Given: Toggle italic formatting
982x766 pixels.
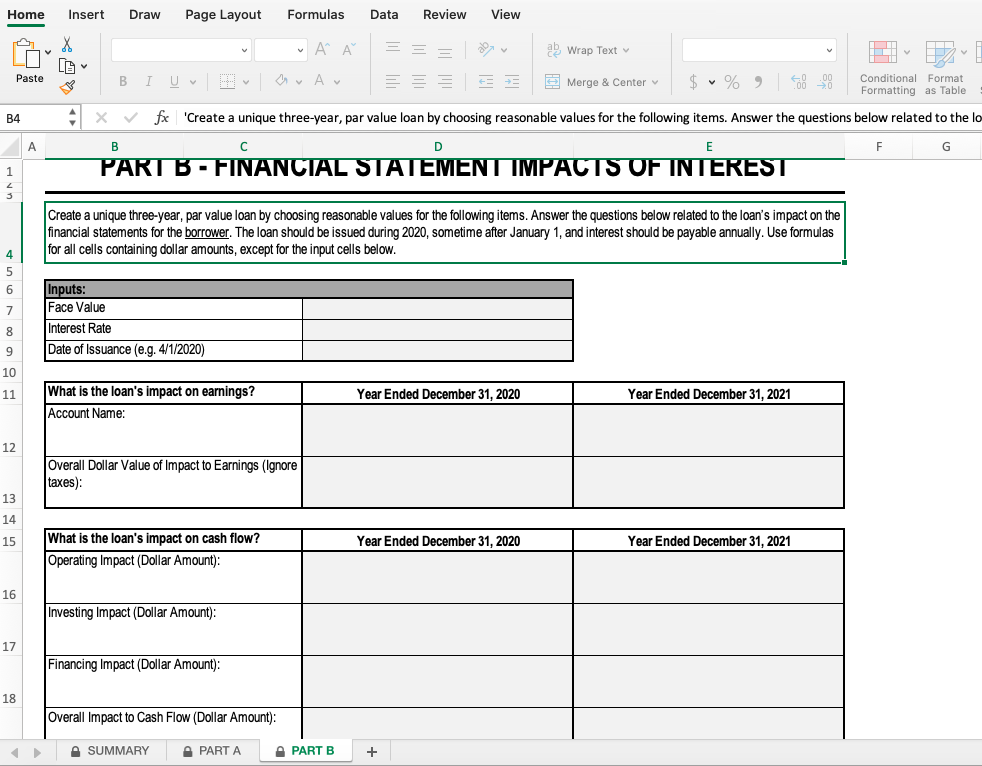Looking at the screenshot, I should click(149, 81).
